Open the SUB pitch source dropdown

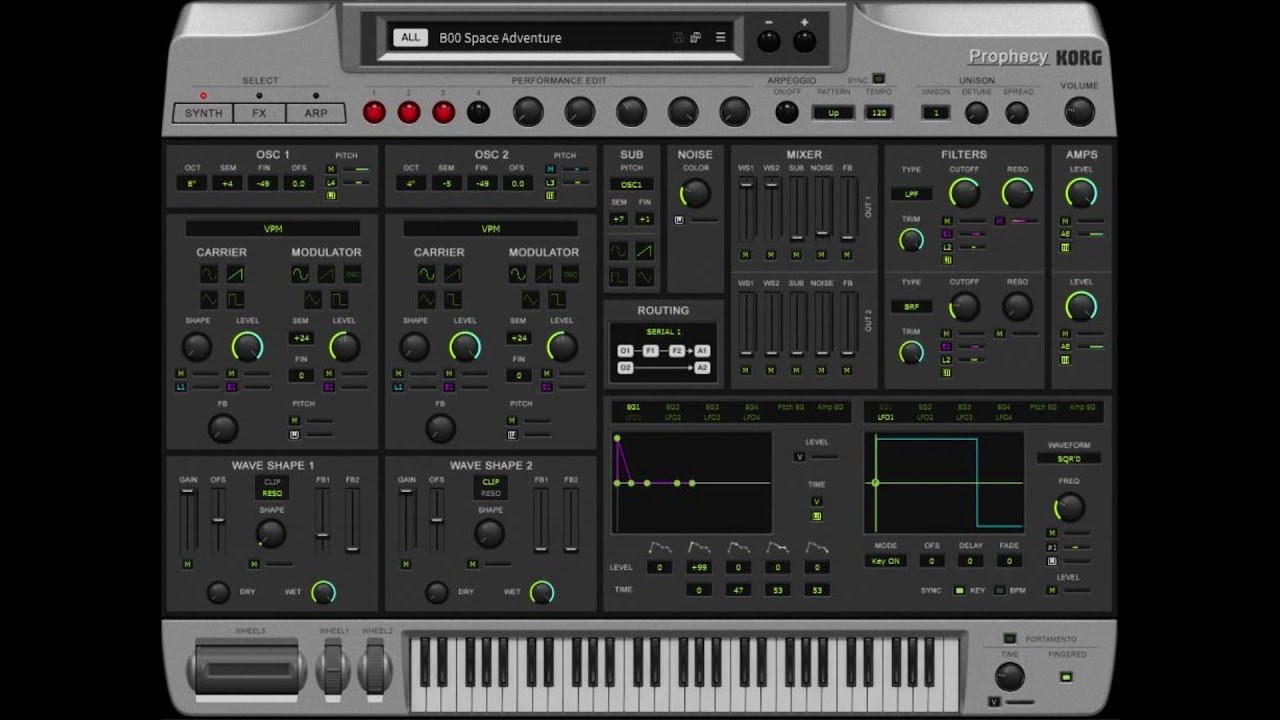pos(632,185)
